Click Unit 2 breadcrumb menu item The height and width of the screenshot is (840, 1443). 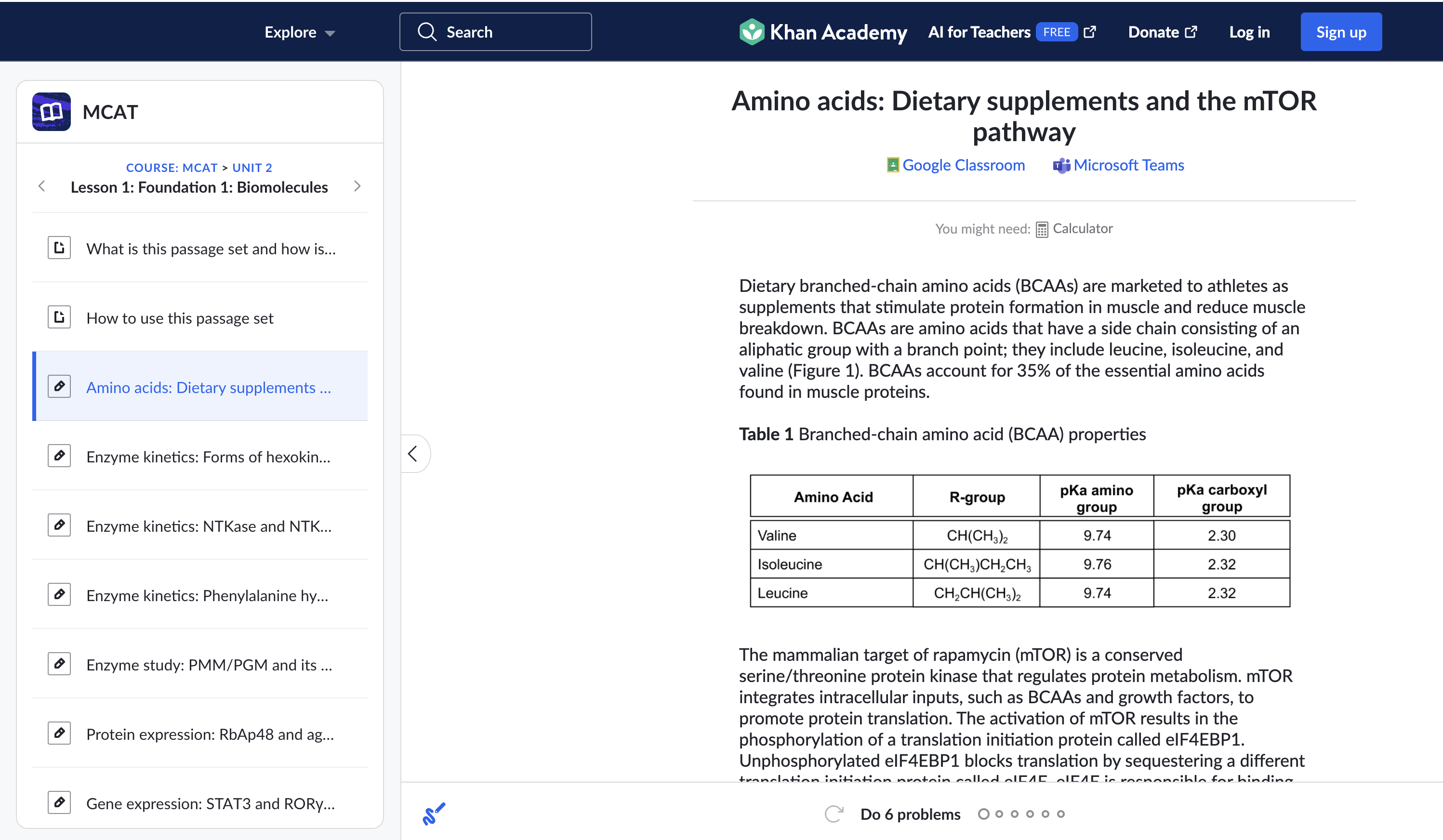coord(252,166)
